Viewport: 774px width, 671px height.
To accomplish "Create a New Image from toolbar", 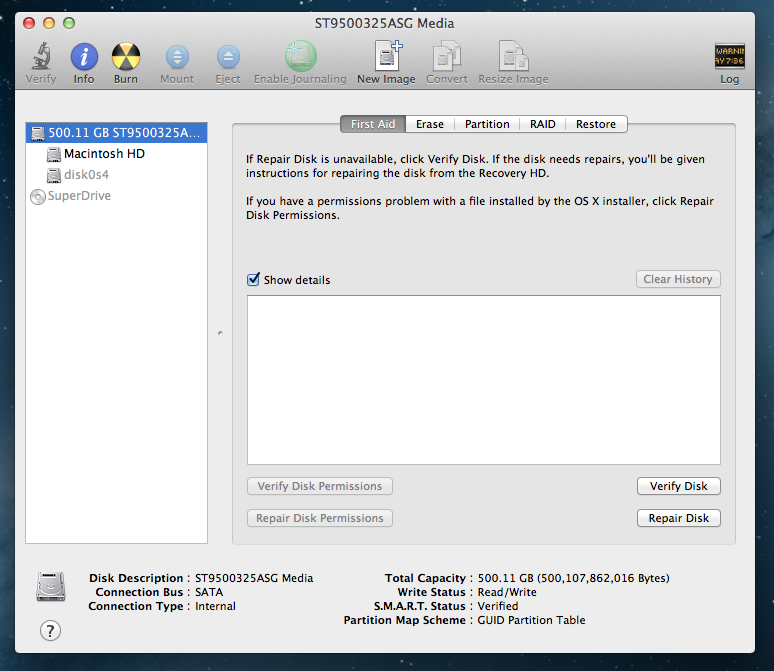I will tap(388, 56).
